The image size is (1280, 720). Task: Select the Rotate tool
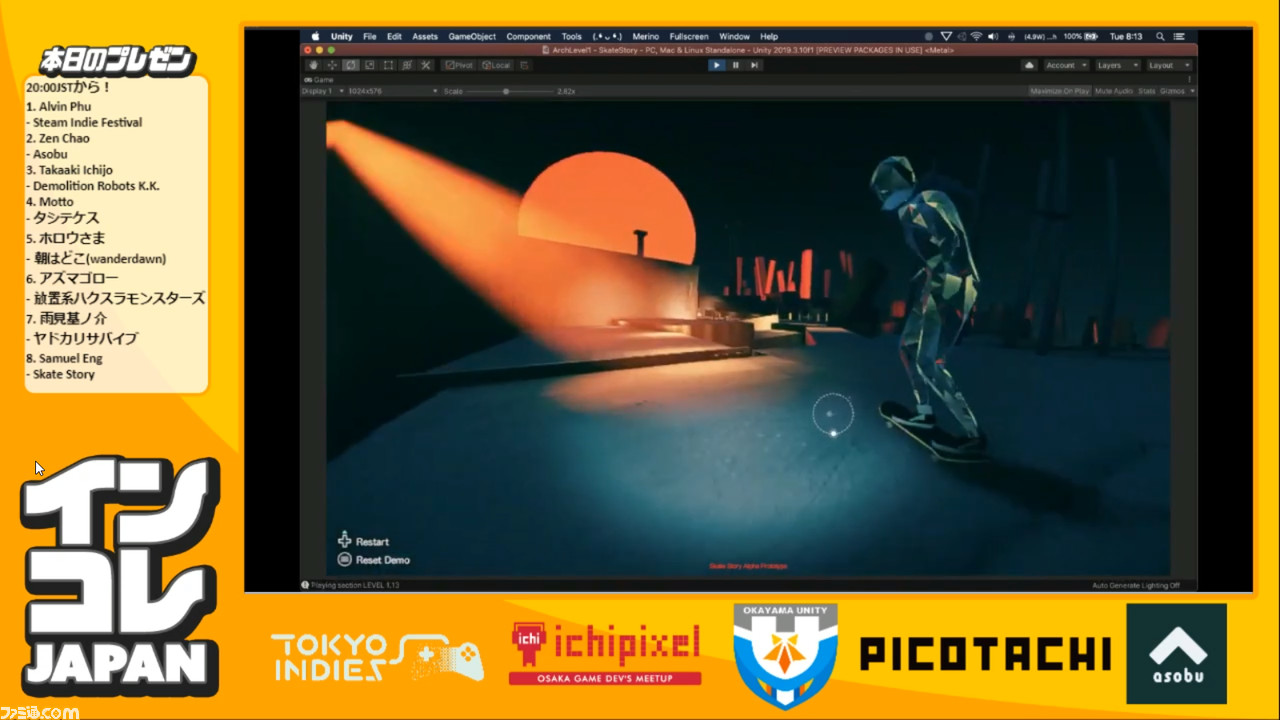click(x=351, y=65)
